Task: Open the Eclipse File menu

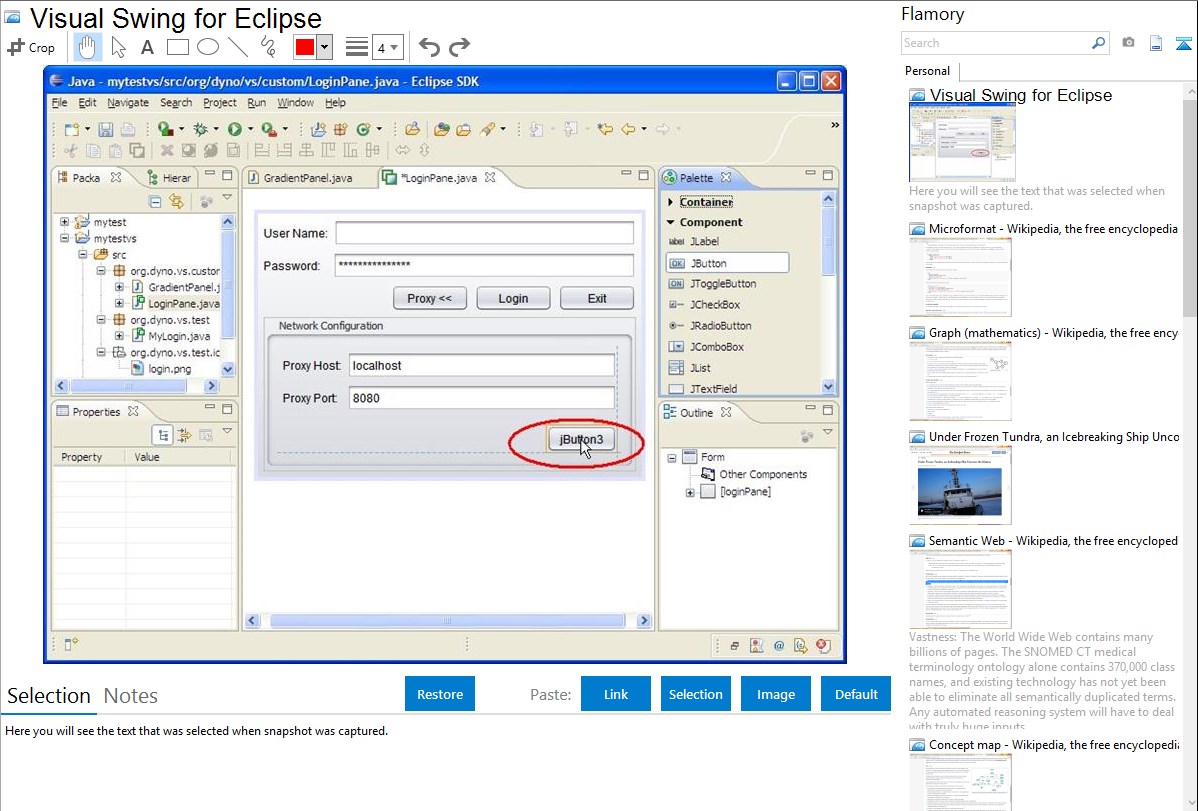Action: [60, 102]
